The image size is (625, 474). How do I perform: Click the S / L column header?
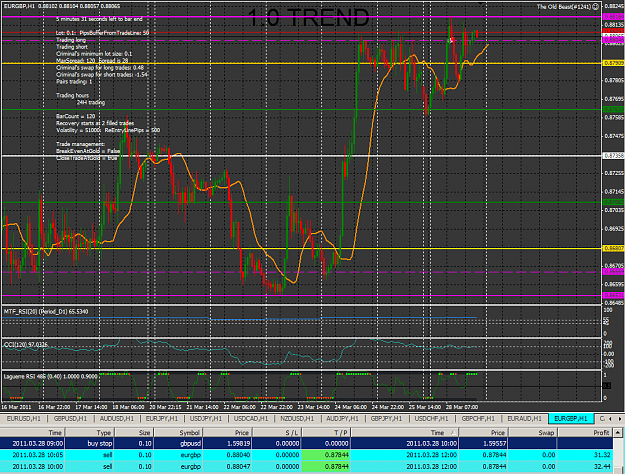pyautogui.click(x=277, y=433)
